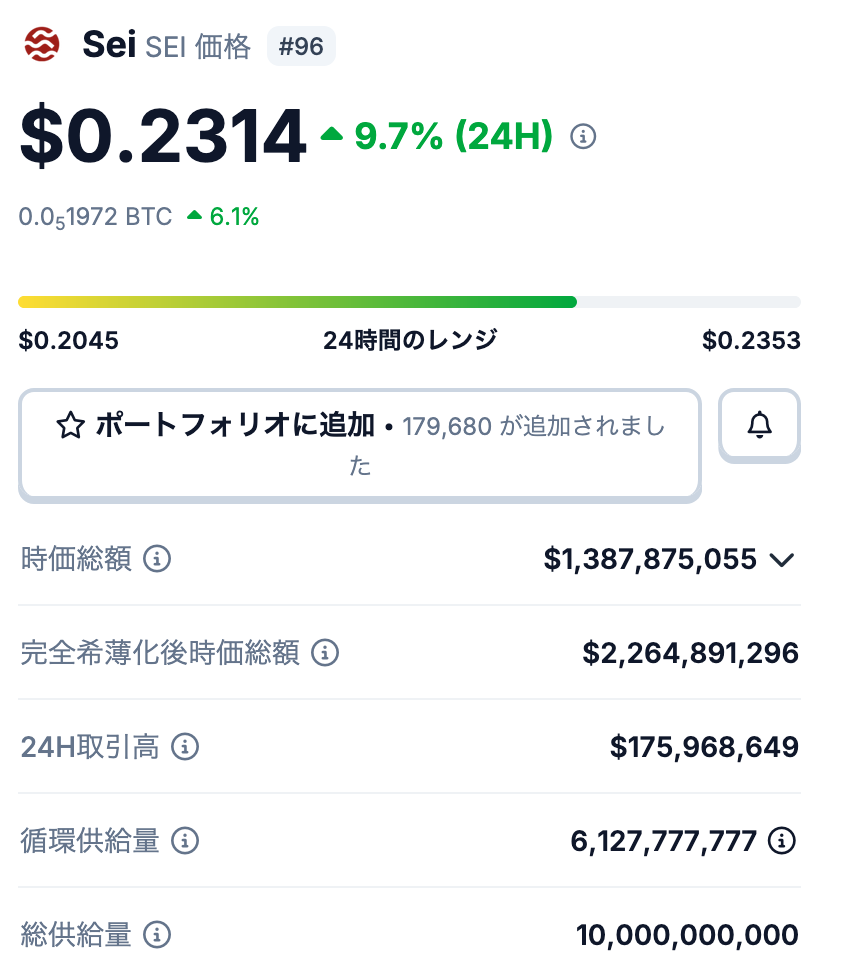Click the $0.2045 range low value
The height and width of the screenshot is (980, 846).
pos(68,341)
